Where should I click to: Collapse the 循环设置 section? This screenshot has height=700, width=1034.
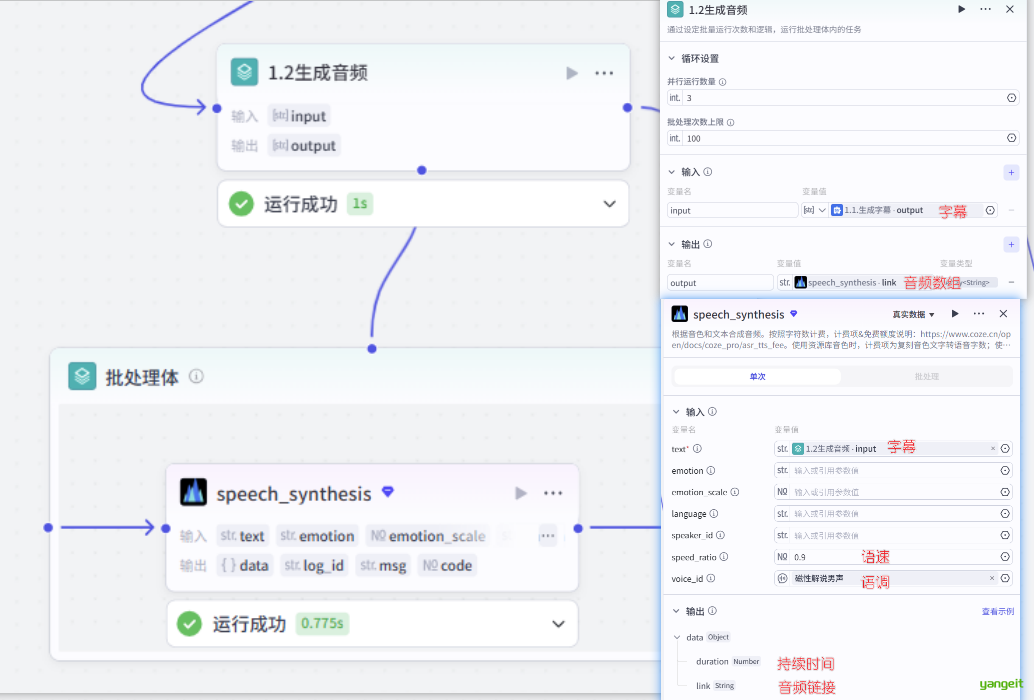pyautogui.click(x=672, y=59)
